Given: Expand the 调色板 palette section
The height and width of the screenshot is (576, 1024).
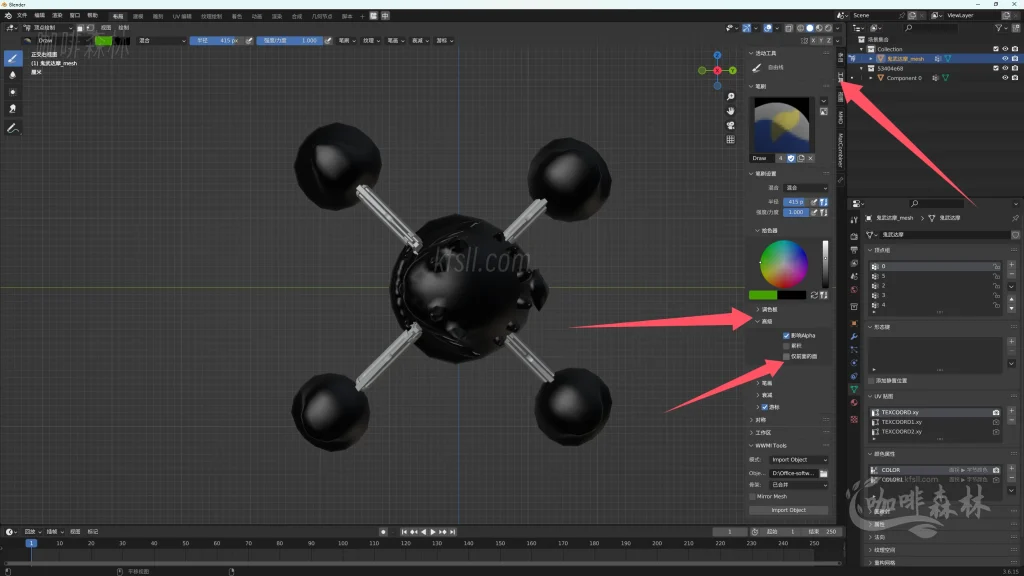Looking at the screenshot, I should (x=768, y=309).
